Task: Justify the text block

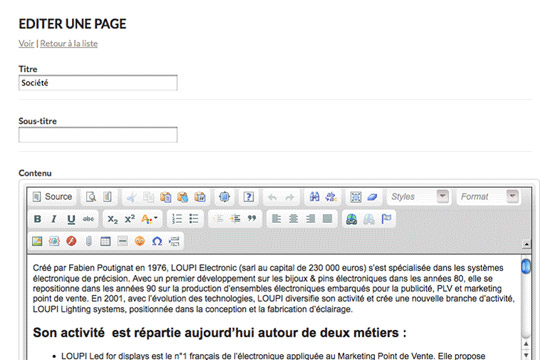Action: tap(327, 219)
